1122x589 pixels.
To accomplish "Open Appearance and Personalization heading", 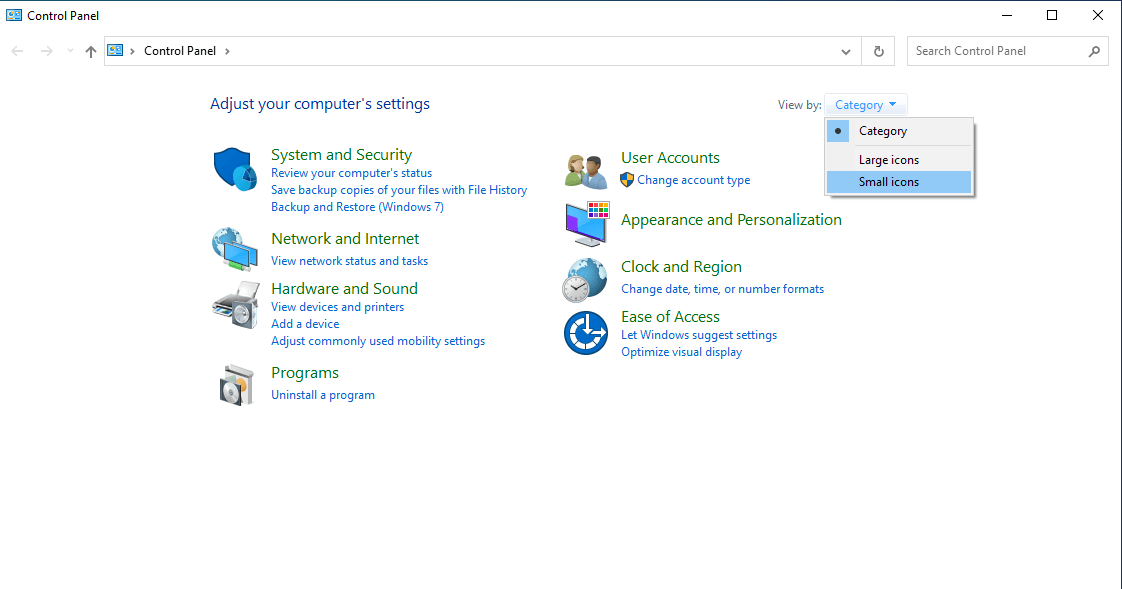I will coord(731,220).
